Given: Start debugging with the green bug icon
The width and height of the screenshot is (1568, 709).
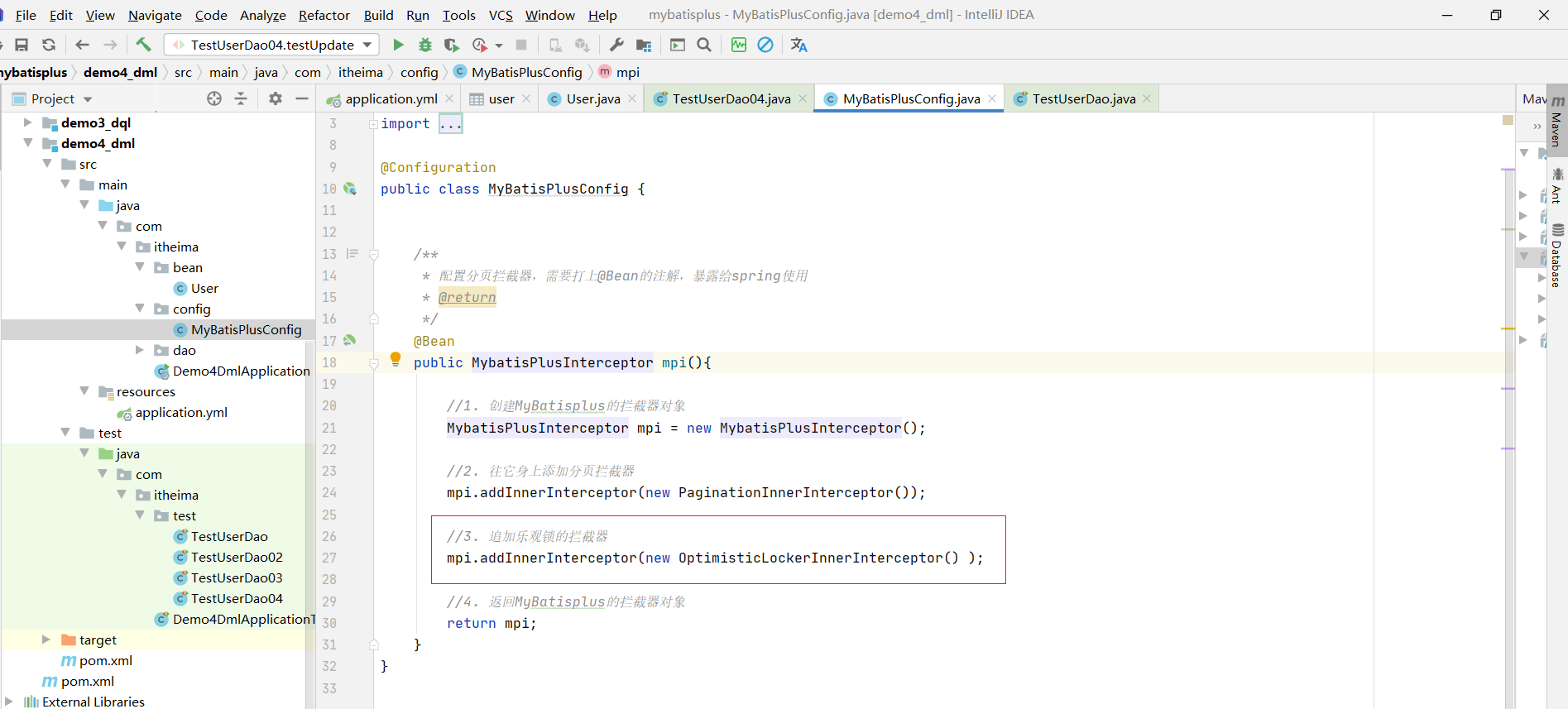Looking at the screenshot, I should click(424, 45).
